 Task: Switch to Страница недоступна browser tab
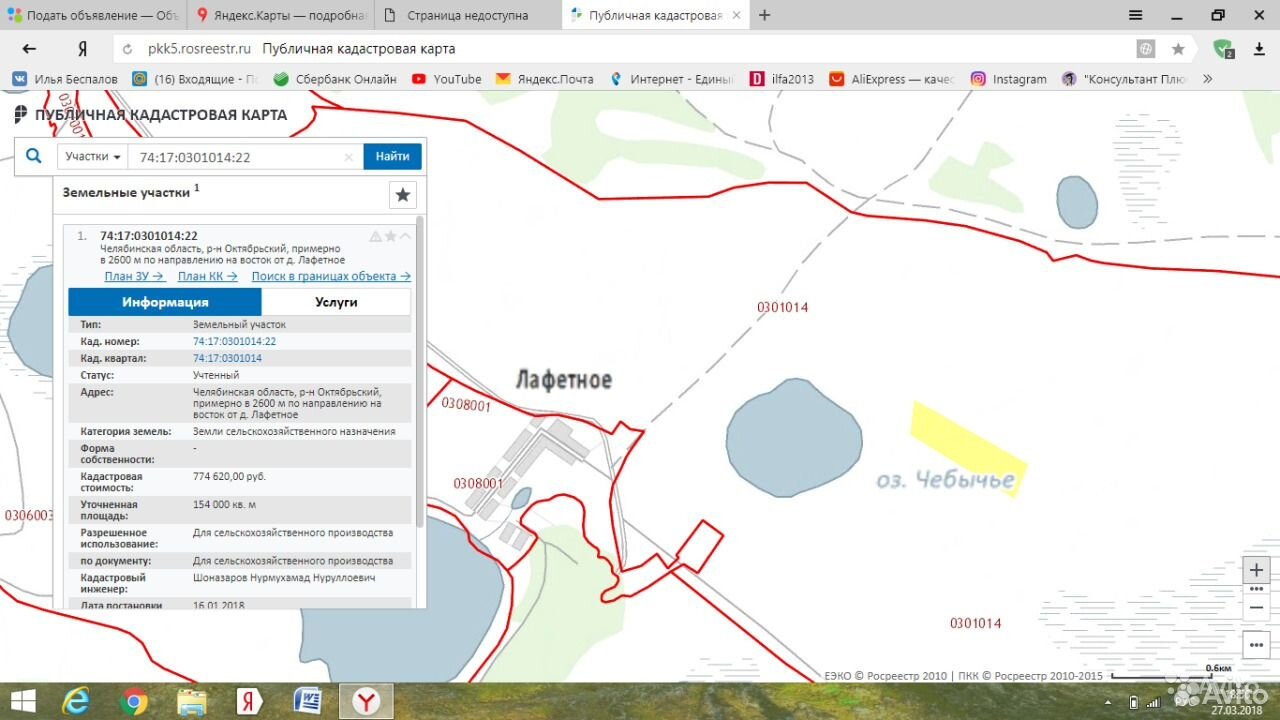(x=467, y=15)
